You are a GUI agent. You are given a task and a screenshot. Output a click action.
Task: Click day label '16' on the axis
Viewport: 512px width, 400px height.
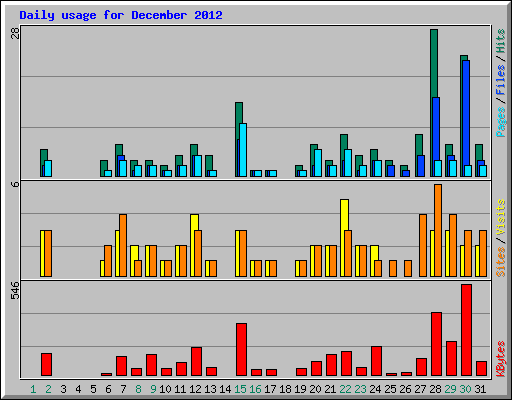[255, 389]
